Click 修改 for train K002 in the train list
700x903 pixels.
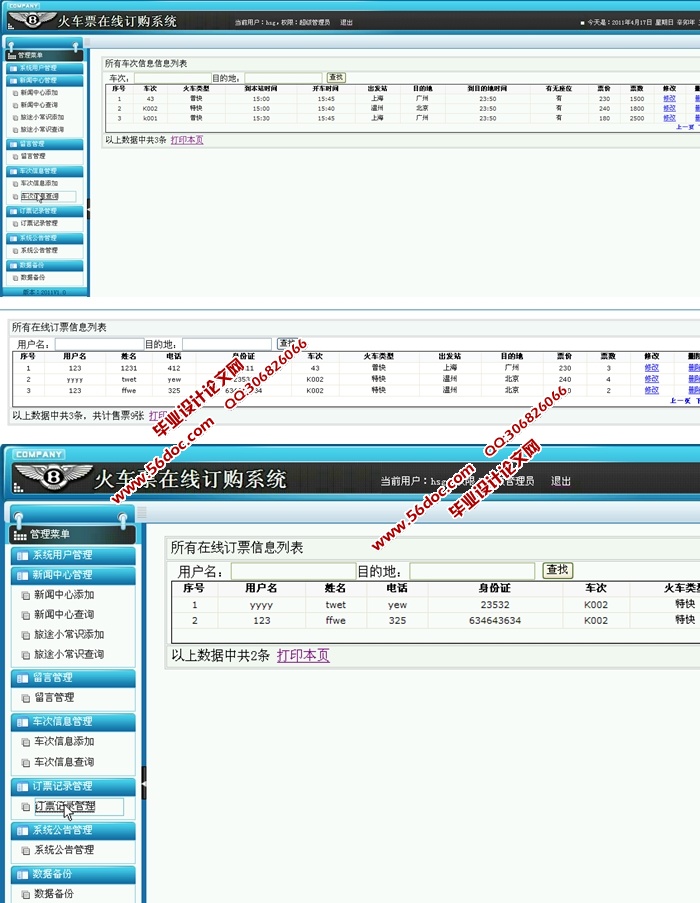click(669, 108)
